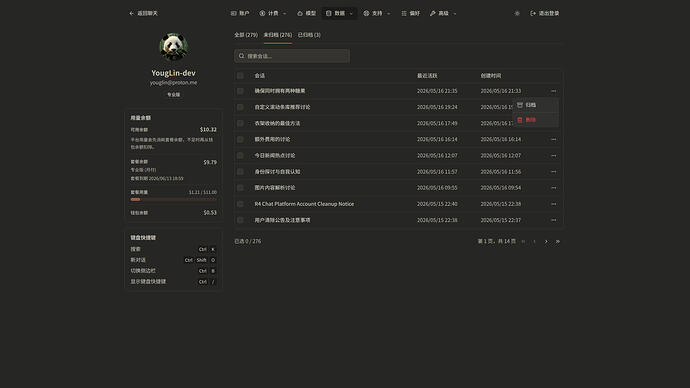
Task: Go to previous page chevron
Action: 535,242
